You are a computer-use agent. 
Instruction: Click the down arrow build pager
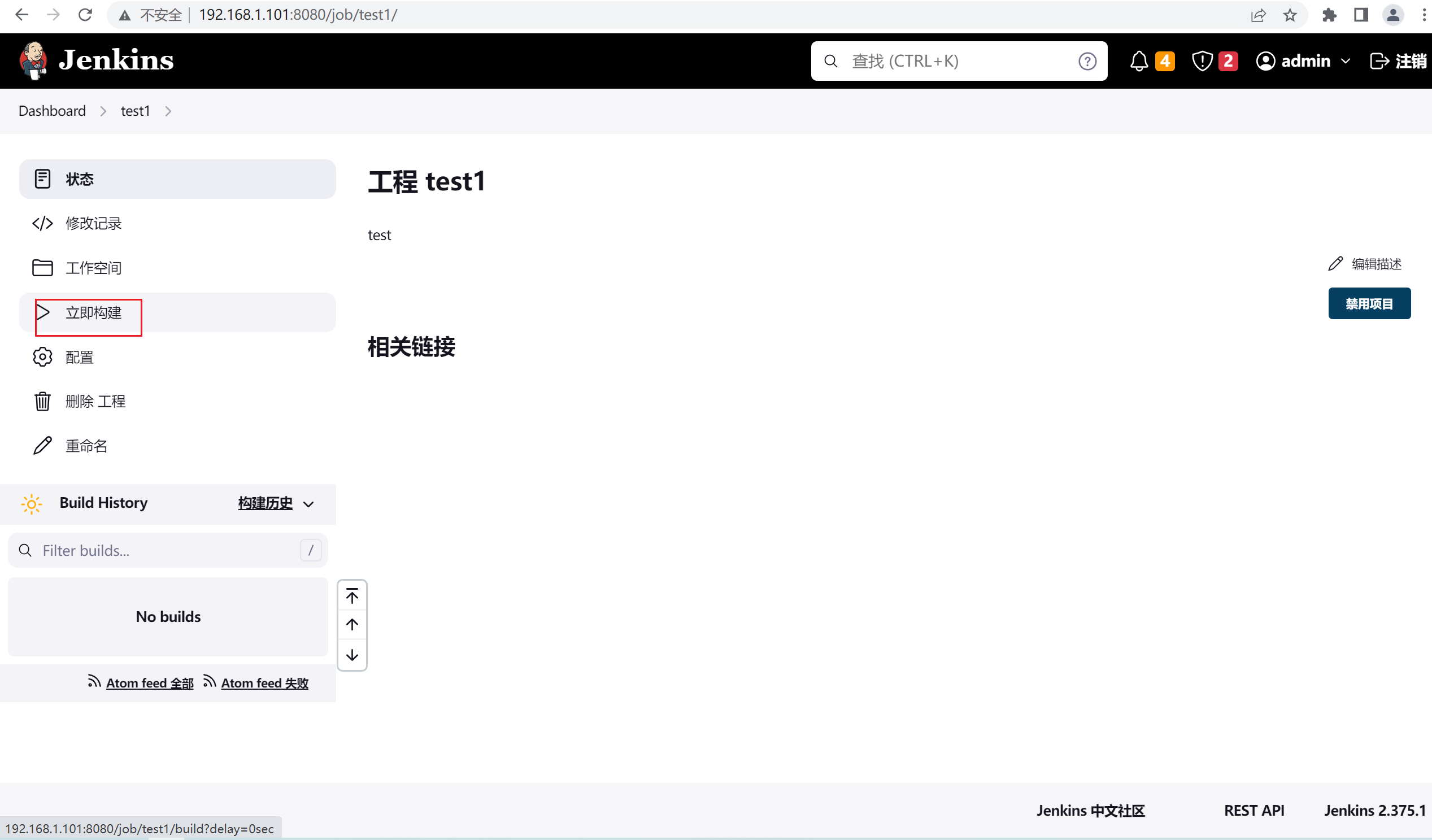tap(352, 655)
